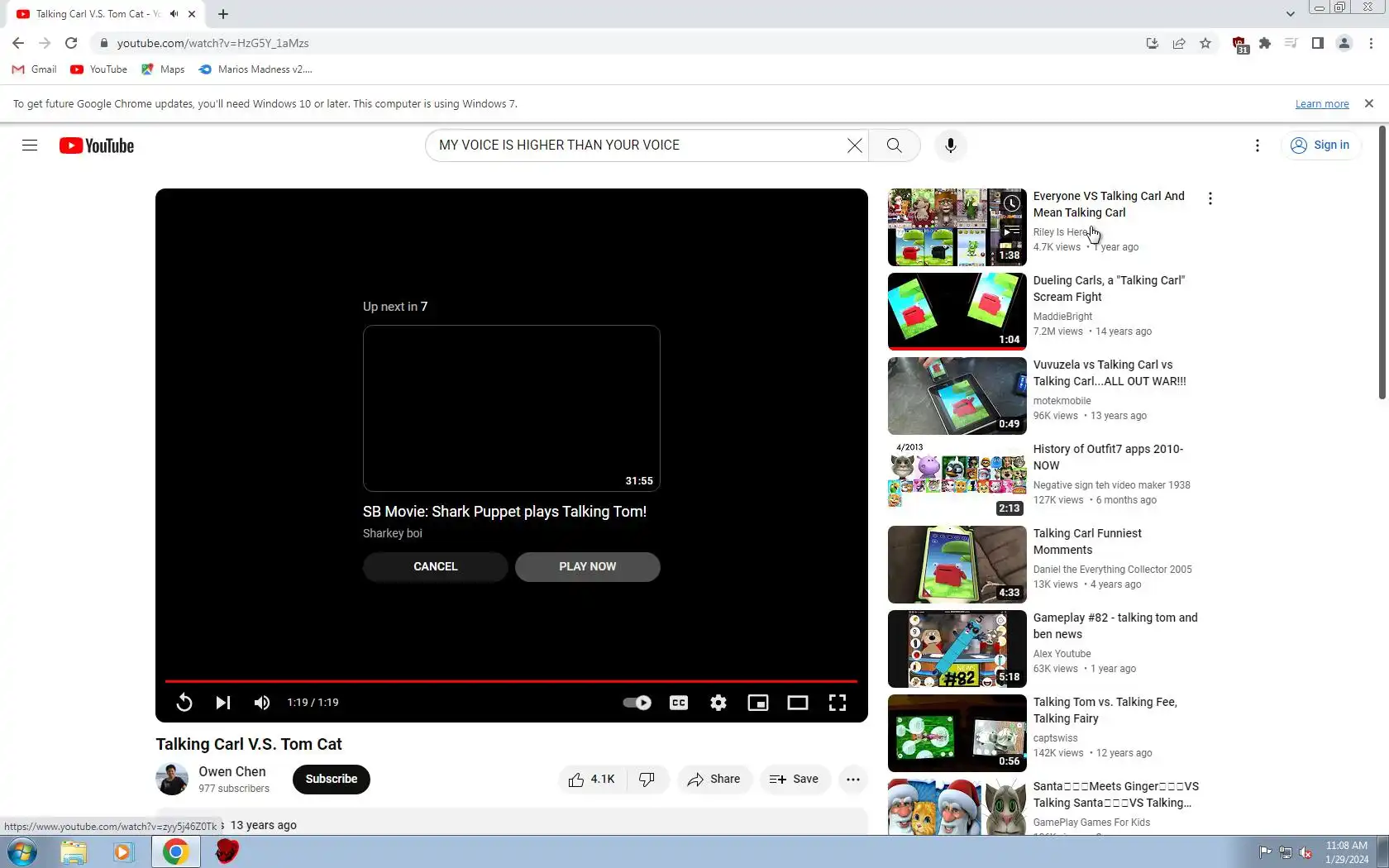Dismiss the Chrome update notification bar

pos(1369,104)
